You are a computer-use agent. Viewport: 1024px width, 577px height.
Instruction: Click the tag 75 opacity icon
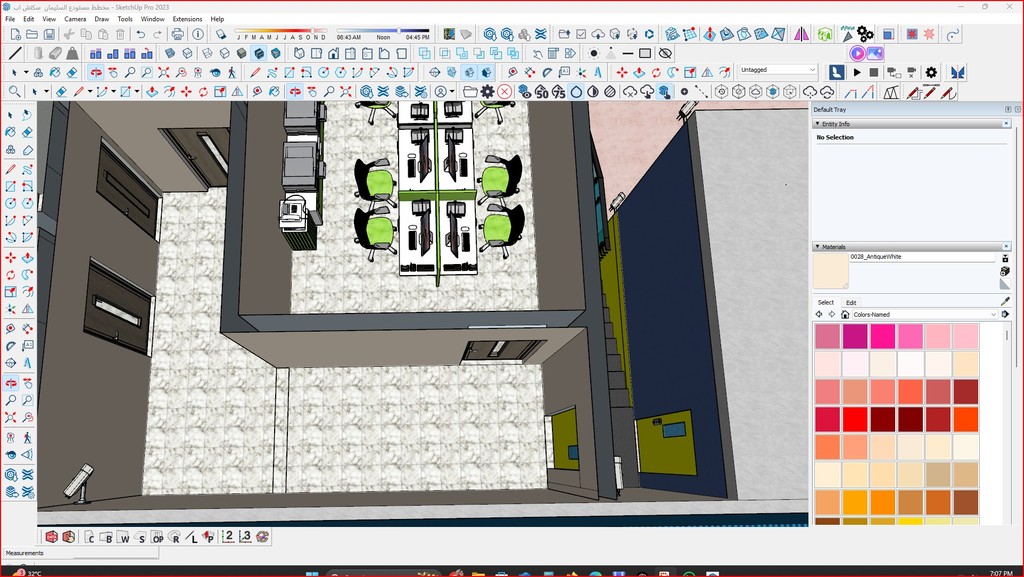[x=558, y=92]
